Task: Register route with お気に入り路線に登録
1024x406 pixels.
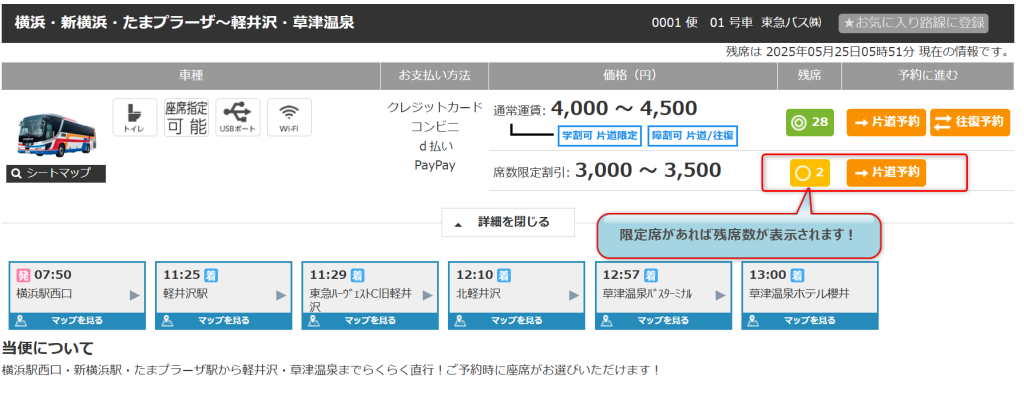Action: coord(912,22)
